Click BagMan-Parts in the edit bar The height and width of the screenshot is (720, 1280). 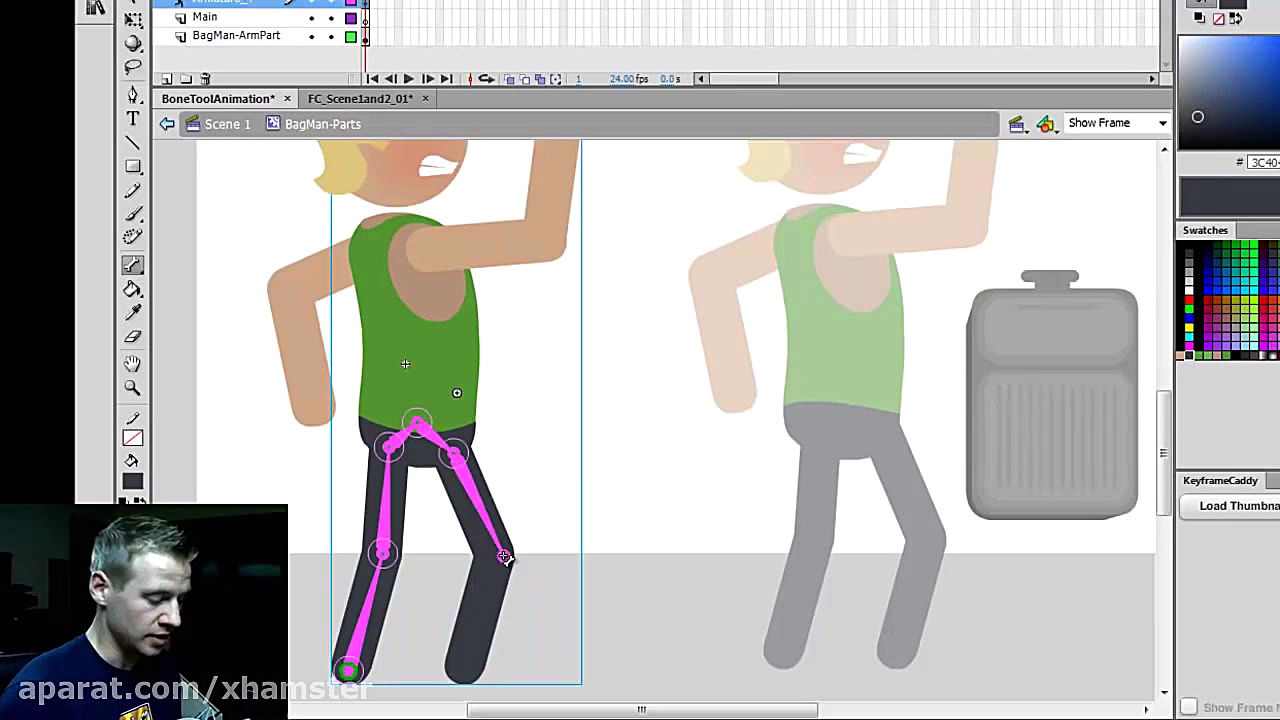click(x=322, y=123)
